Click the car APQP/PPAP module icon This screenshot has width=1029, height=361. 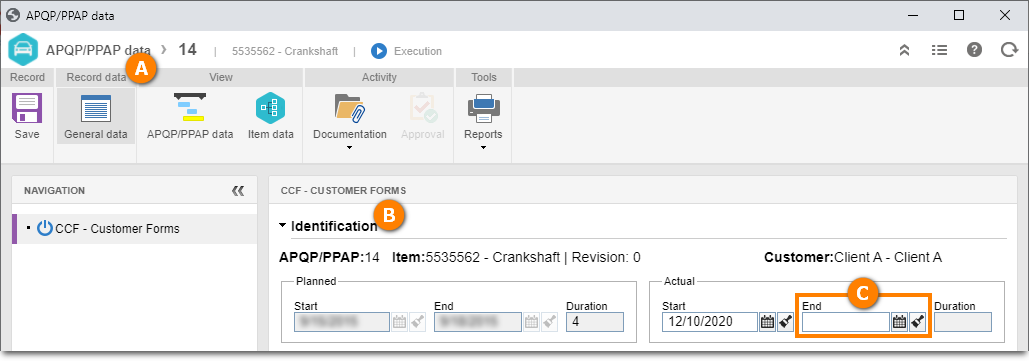tap(23, 51)
